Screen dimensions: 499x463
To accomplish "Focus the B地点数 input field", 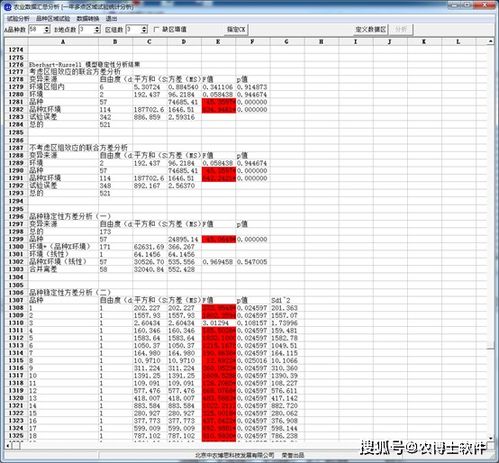I will pyautogui.click(x=86, y=29).
